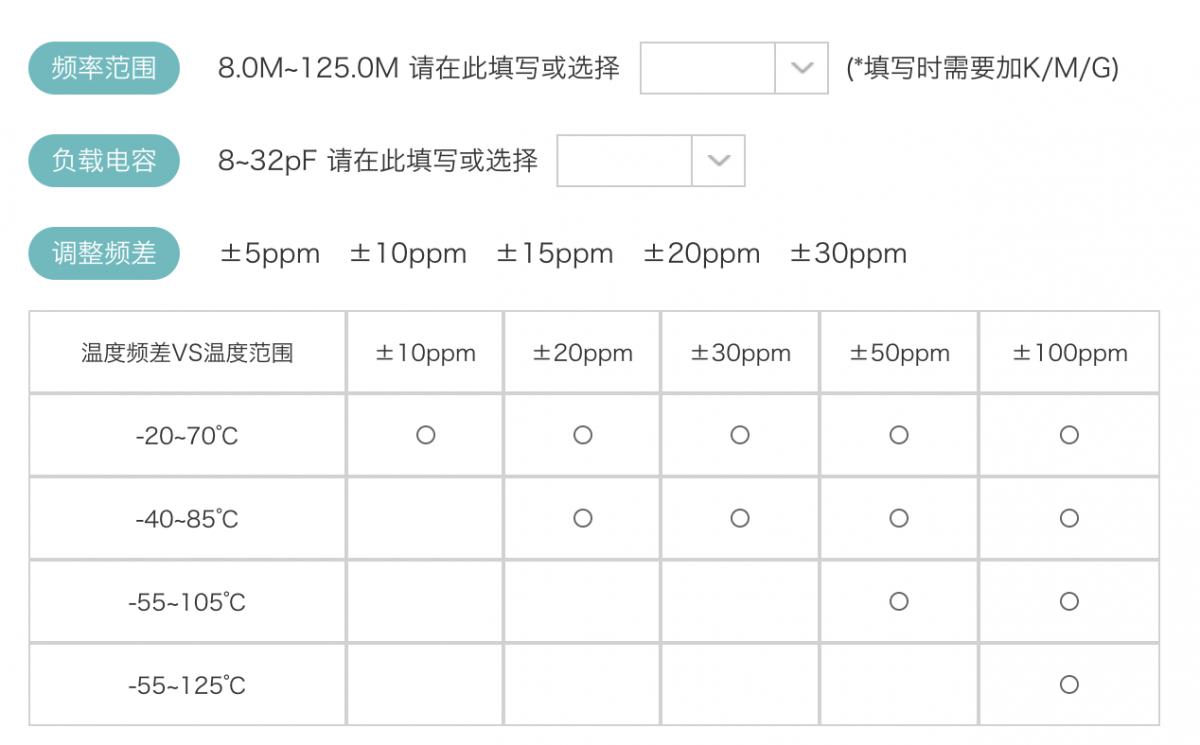Pick ±30ppm frequency tolerance option
This screenshot has width=1200, height=745.
click(x=848, y=254)
